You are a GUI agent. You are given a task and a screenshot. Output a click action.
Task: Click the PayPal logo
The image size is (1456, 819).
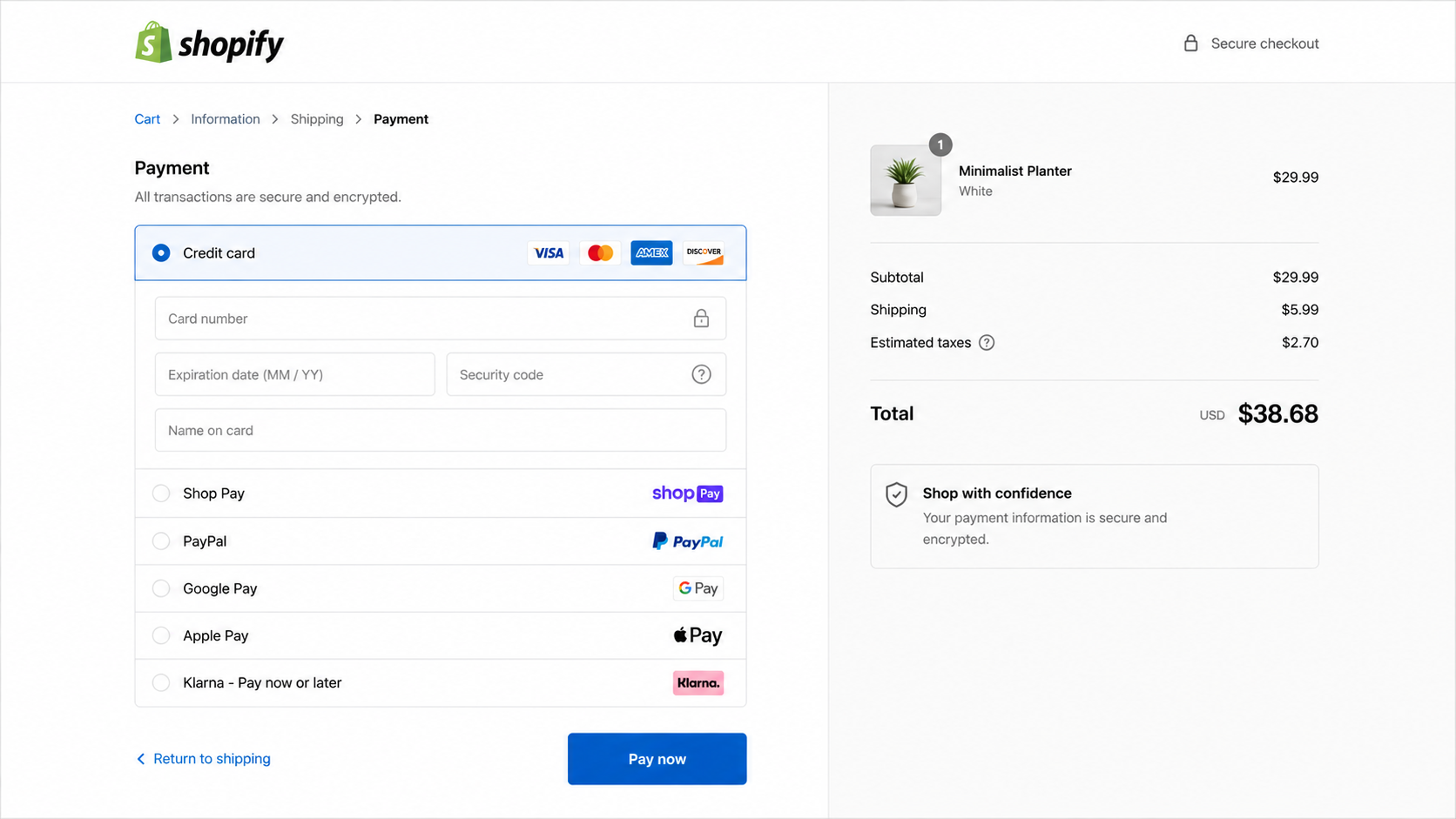pos(687,541)
